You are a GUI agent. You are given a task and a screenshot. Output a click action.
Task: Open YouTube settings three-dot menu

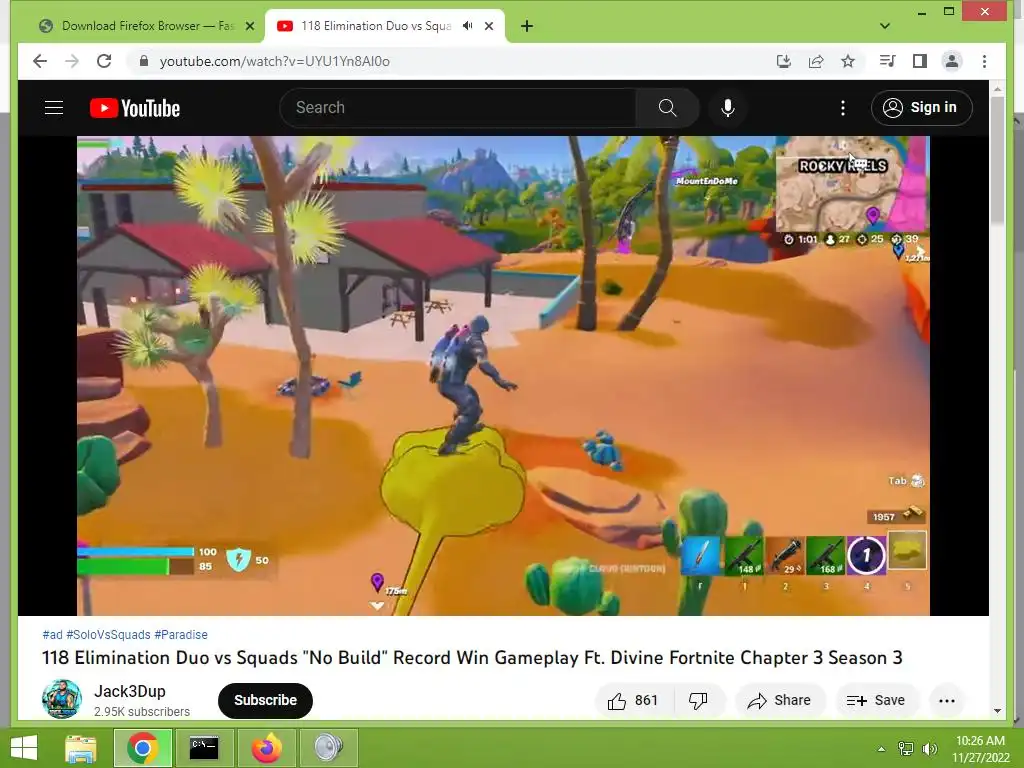(x=842, y=108)
